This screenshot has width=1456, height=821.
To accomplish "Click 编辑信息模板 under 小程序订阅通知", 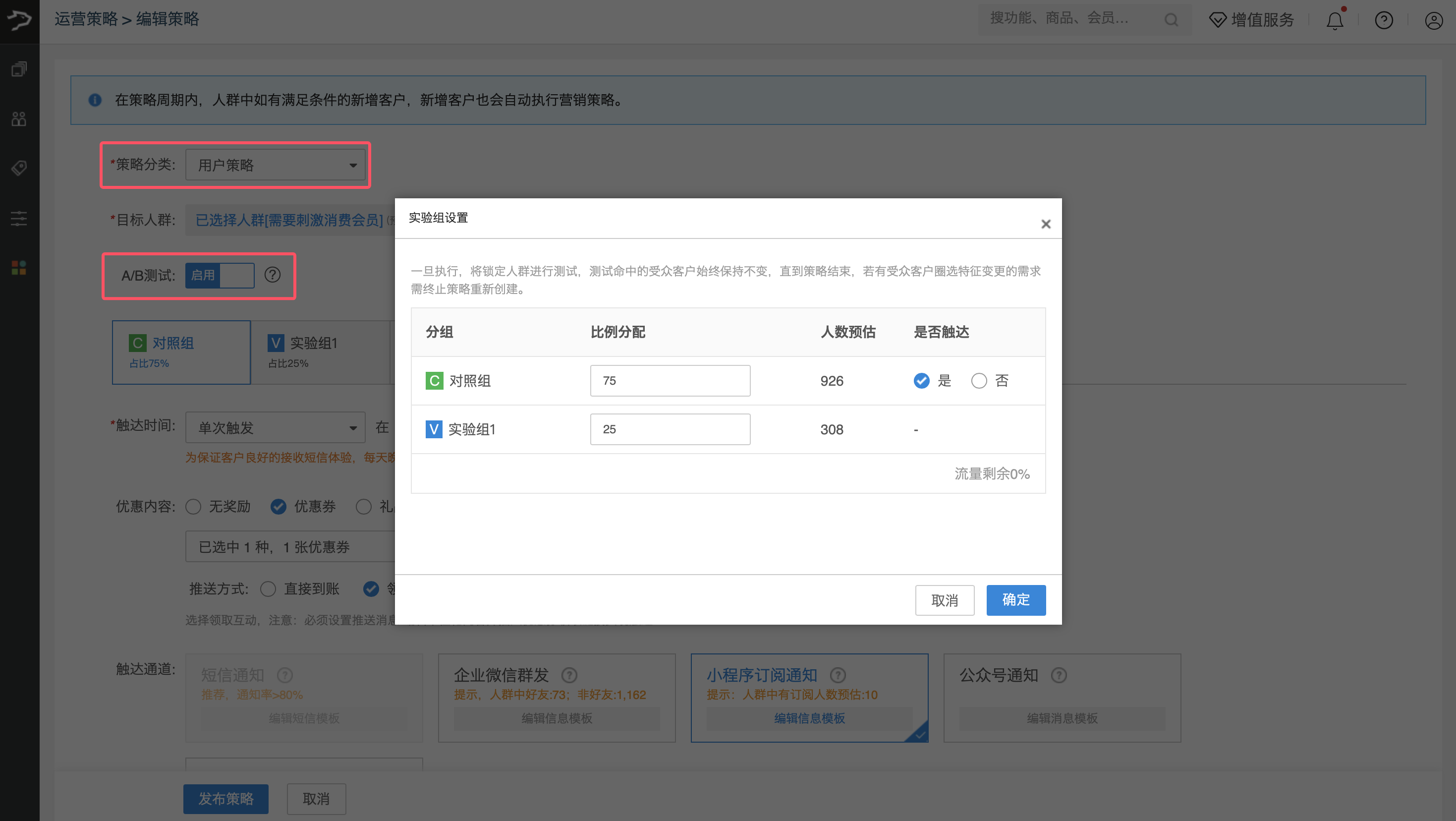I will point(809,718).
